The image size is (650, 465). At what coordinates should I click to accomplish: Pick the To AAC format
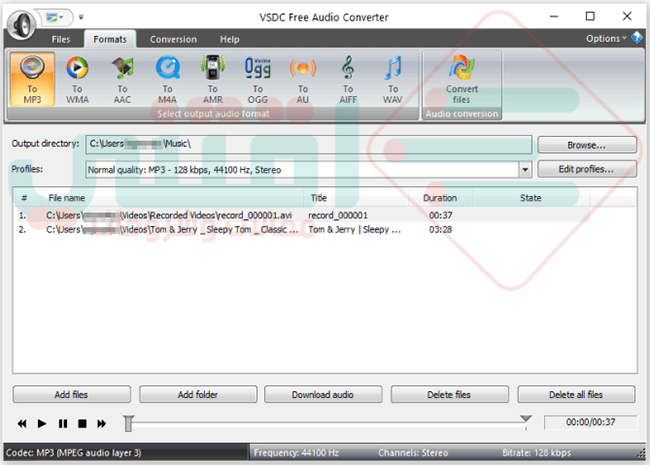(122, 79)
